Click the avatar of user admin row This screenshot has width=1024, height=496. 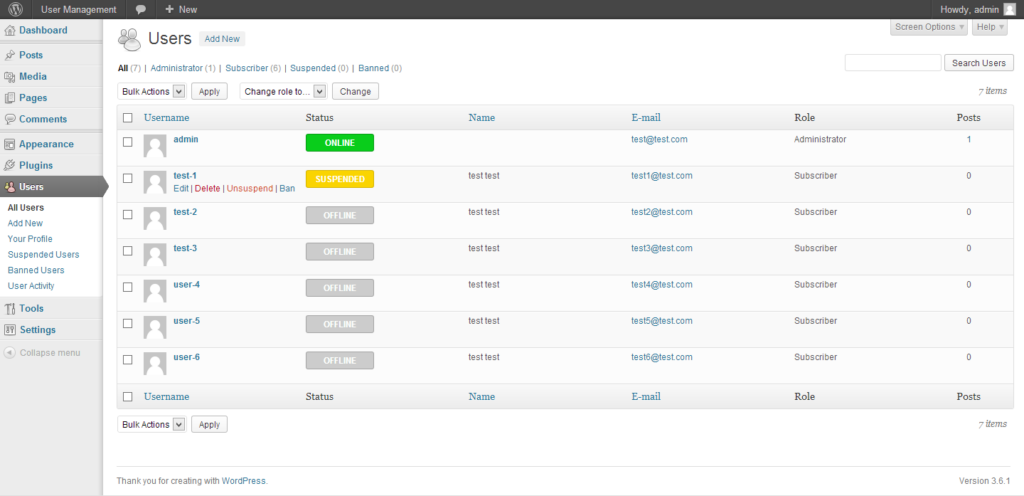155,146
